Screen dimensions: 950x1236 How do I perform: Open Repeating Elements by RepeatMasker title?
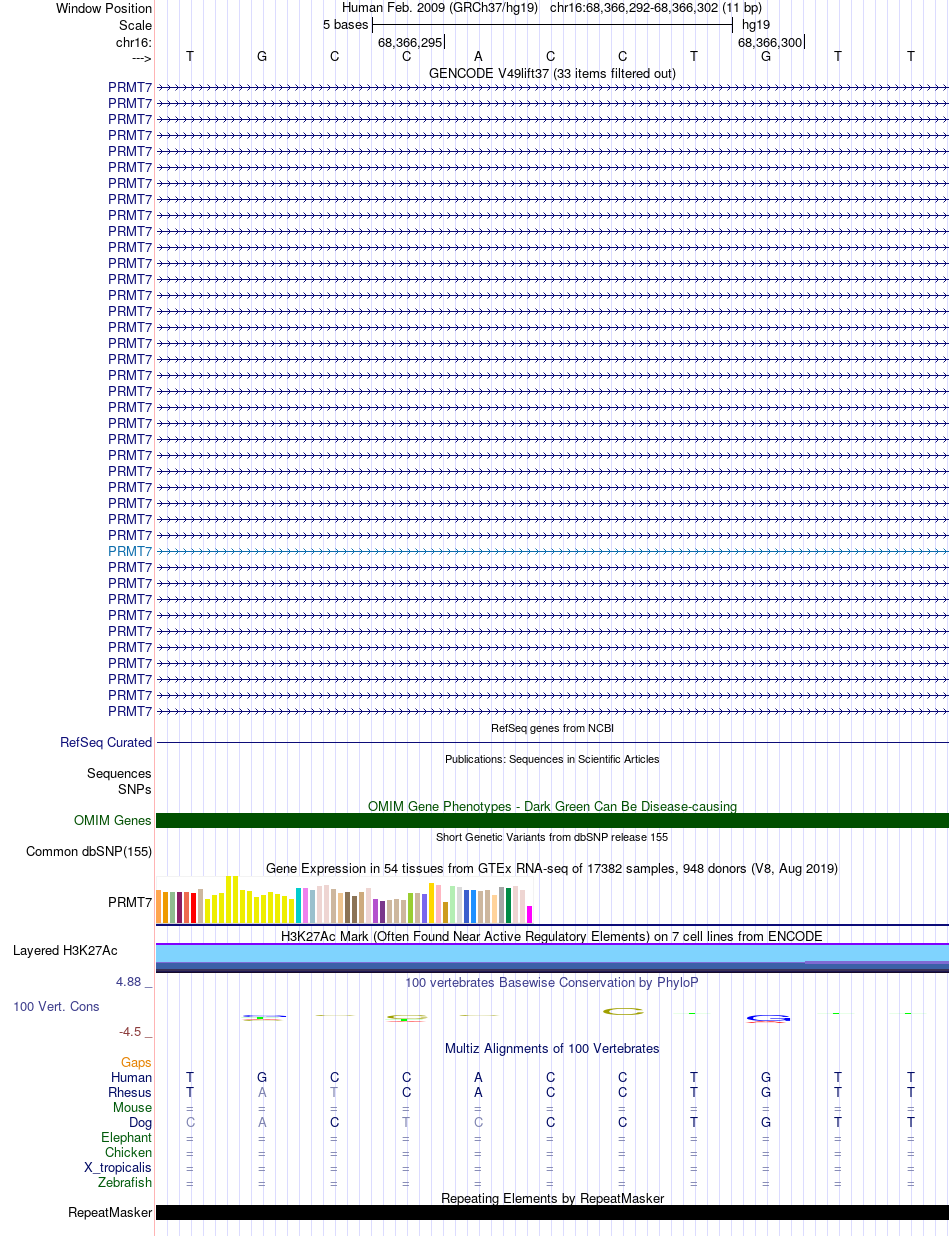[x=552, y=1198]
